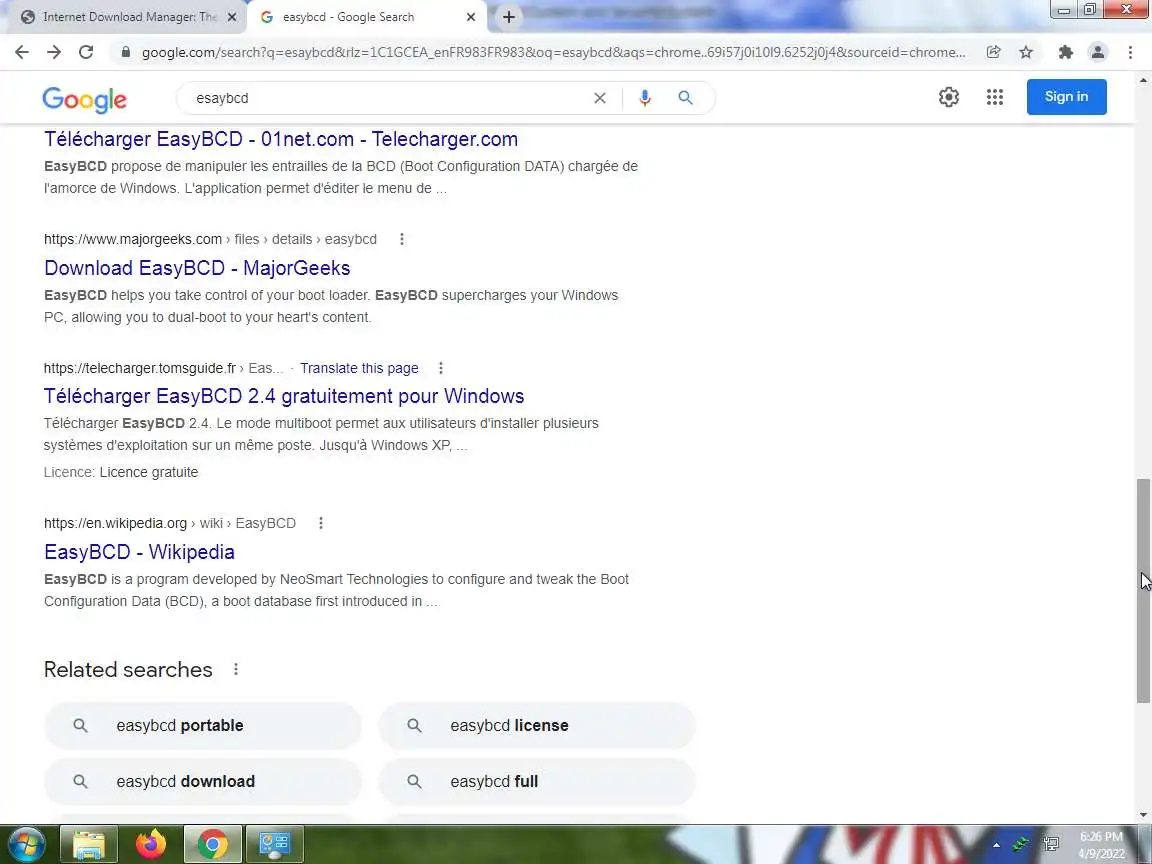Click the Google logo
This screenshot has width=1152, height=864.
84,99
